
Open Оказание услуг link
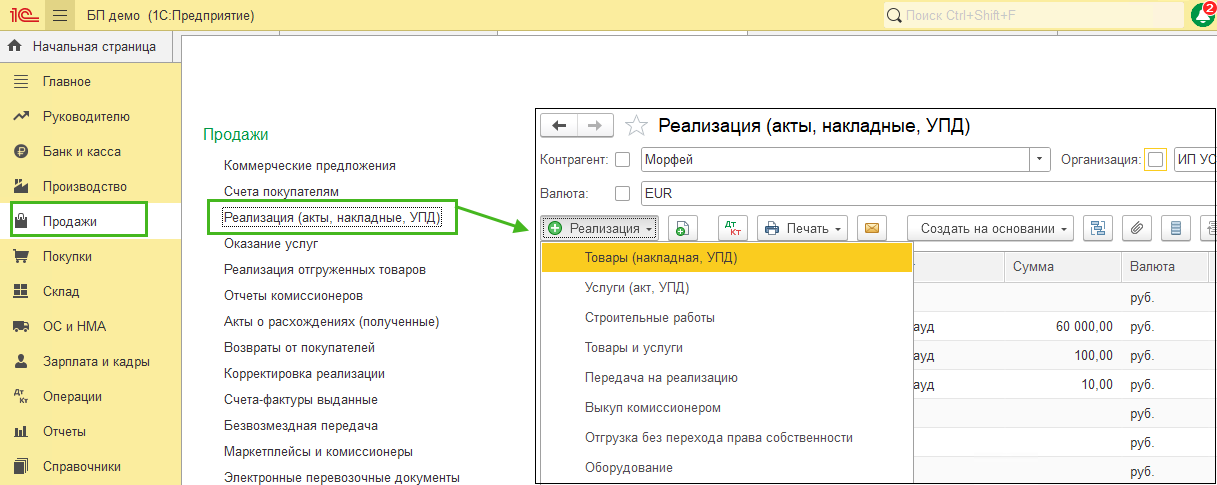click(271, 243)
